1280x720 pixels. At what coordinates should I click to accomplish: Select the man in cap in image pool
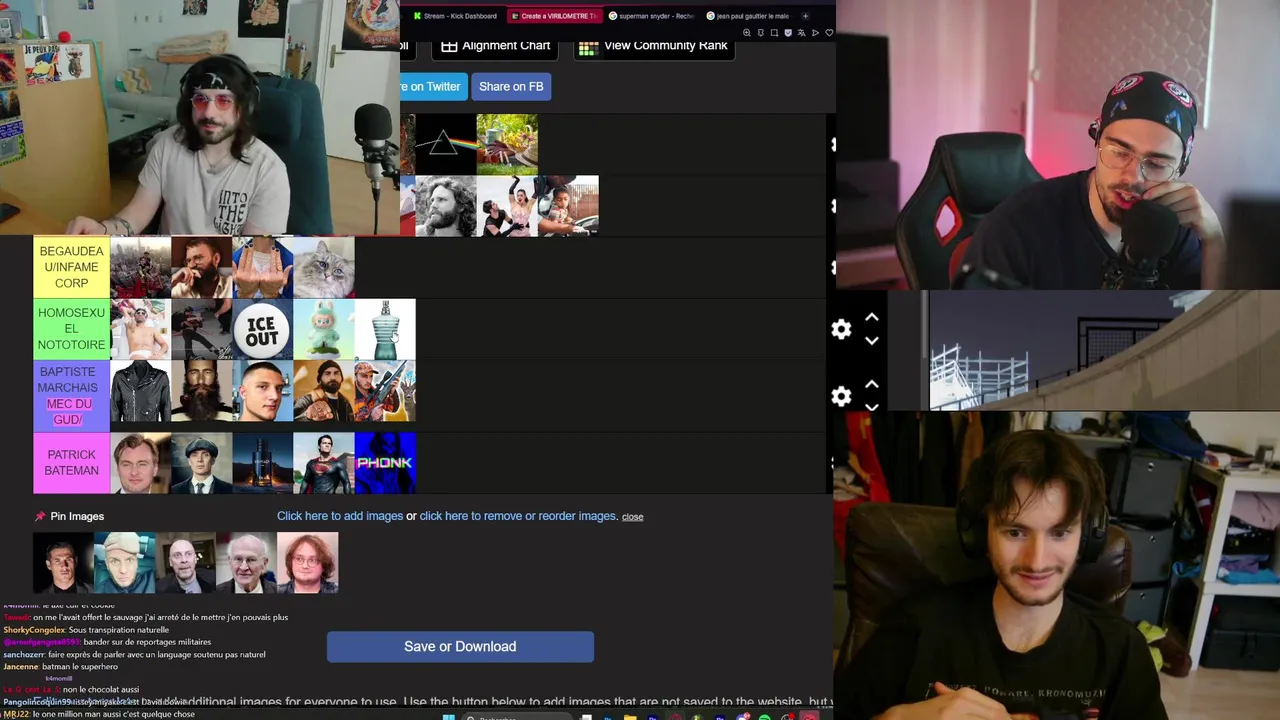tap(124, 563)
